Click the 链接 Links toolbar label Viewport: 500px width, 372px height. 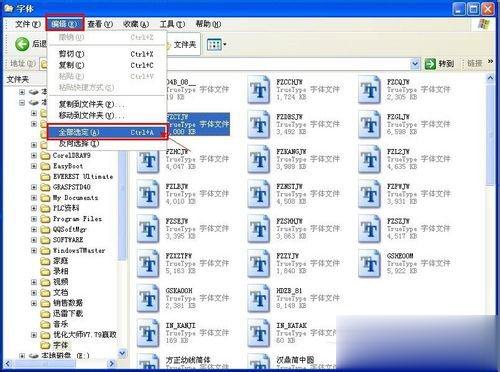coord(475,63)
